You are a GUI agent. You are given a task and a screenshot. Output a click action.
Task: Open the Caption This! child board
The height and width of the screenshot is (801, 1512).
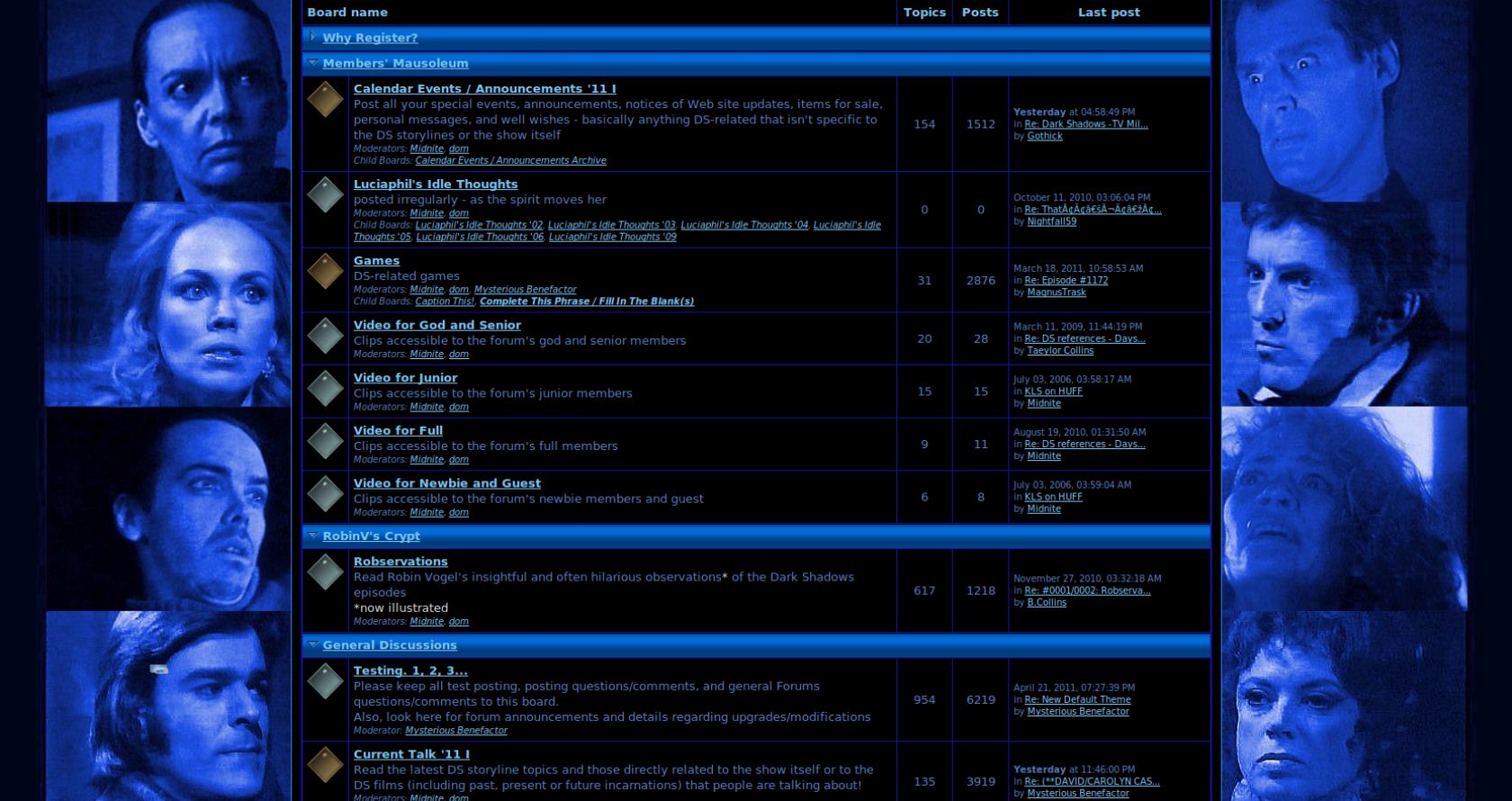[x=445, y=301]
